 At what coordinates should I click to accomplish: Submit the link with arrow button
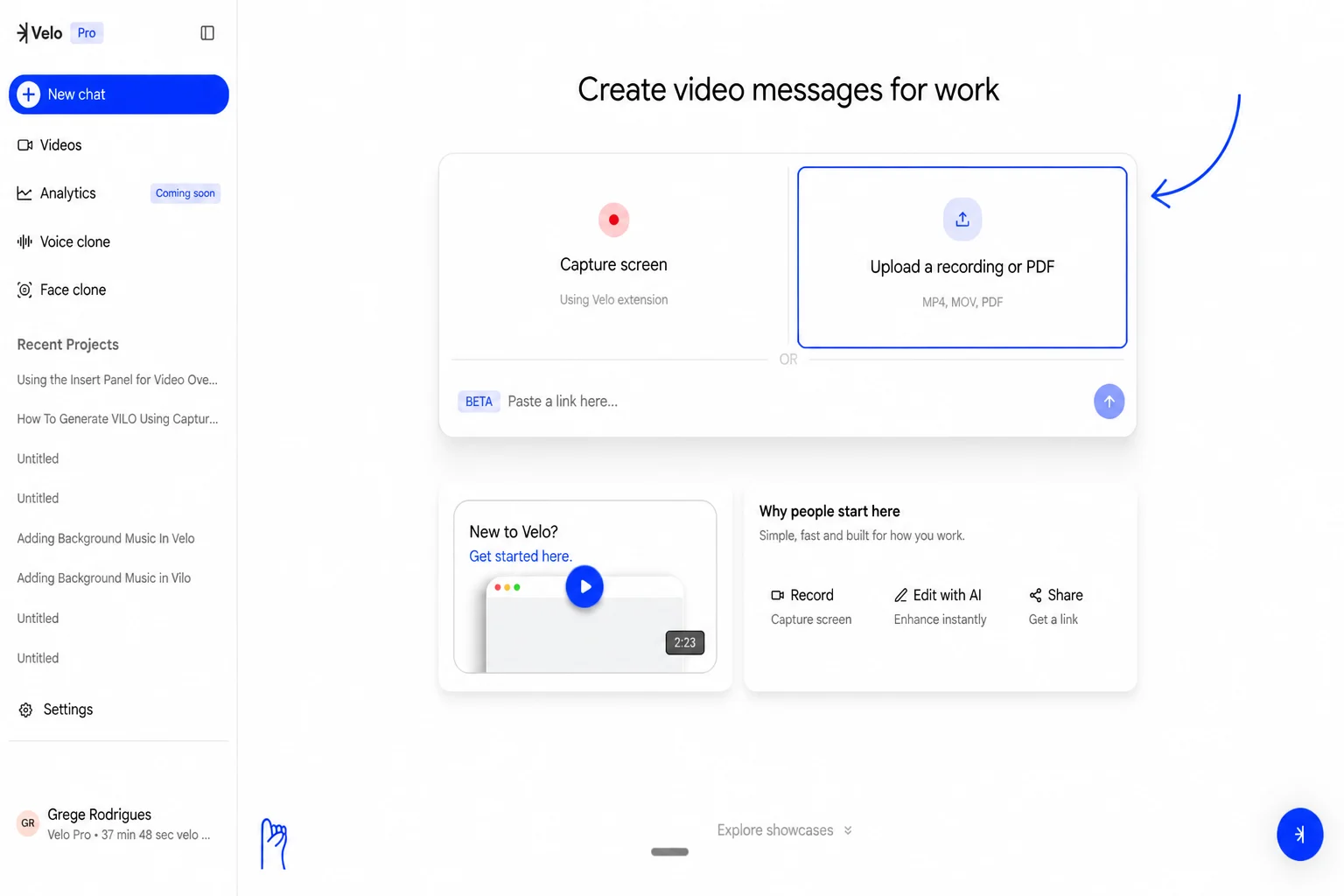(x=1109, y=402)
